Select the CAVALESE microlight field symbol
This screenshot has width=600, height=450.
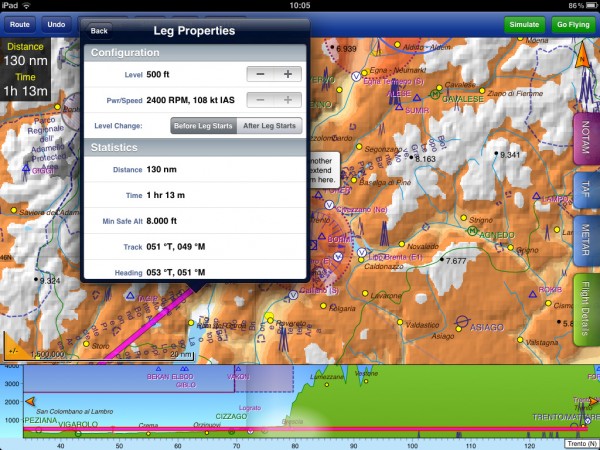click(x=435, y=94)
